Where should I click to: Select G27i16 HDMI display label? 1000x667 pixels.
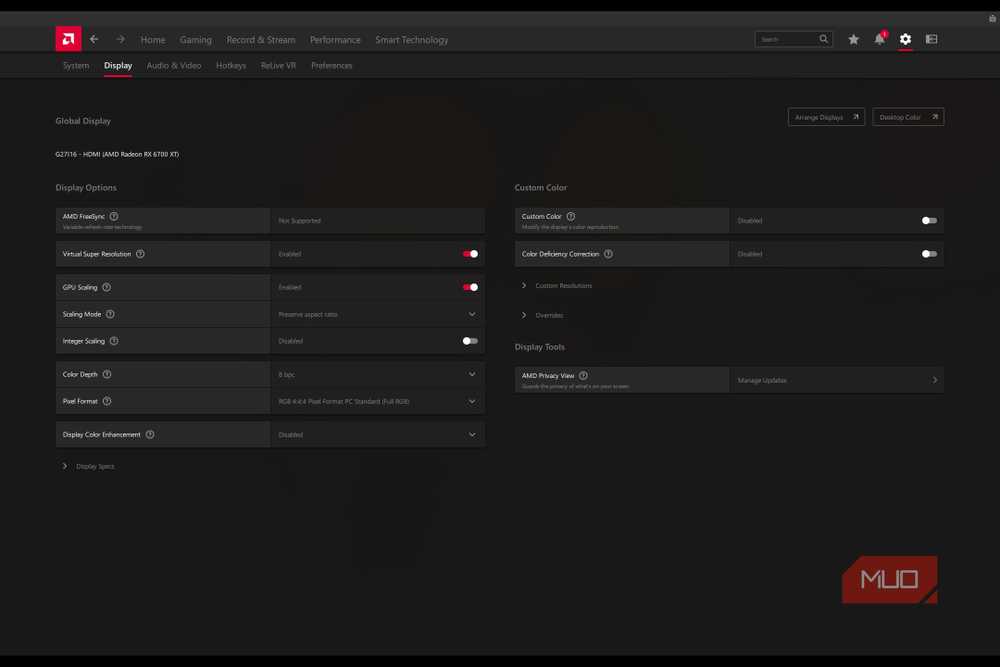pos(117,154)
